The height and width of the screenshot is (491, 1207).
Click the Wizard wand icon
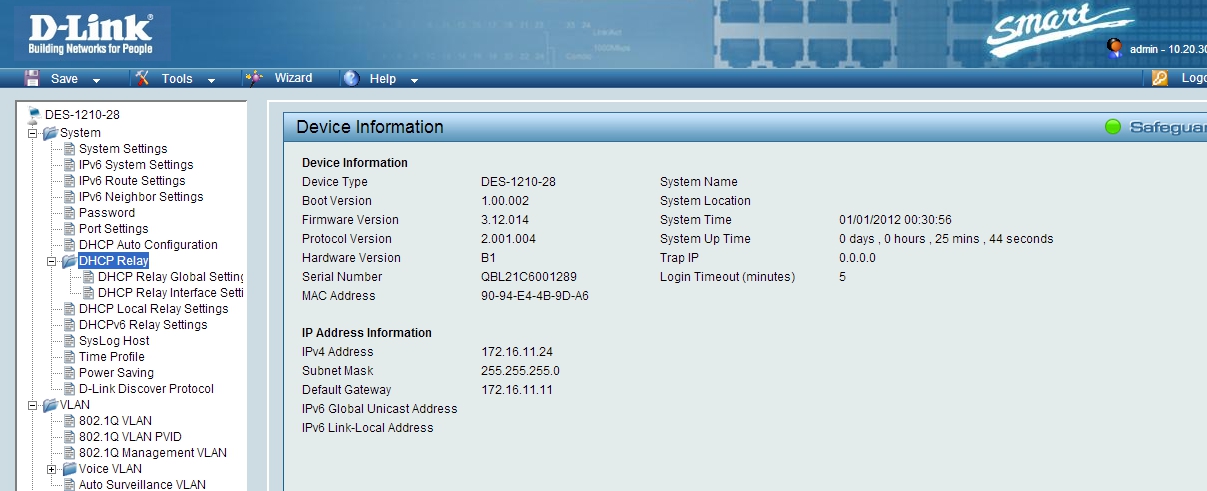point(255,78)
